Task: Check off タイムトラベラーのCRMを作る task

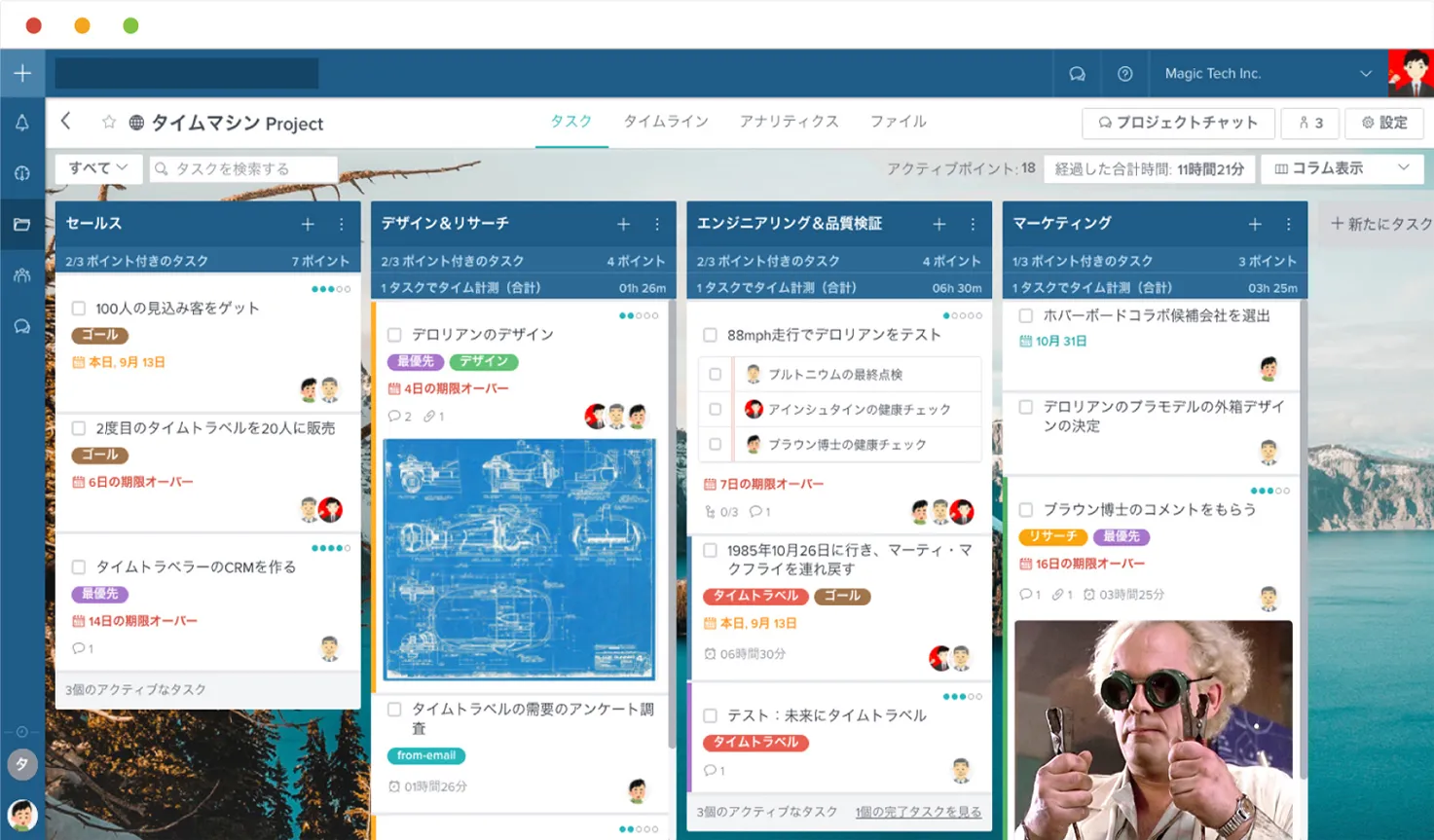Action: click(79, 566)
